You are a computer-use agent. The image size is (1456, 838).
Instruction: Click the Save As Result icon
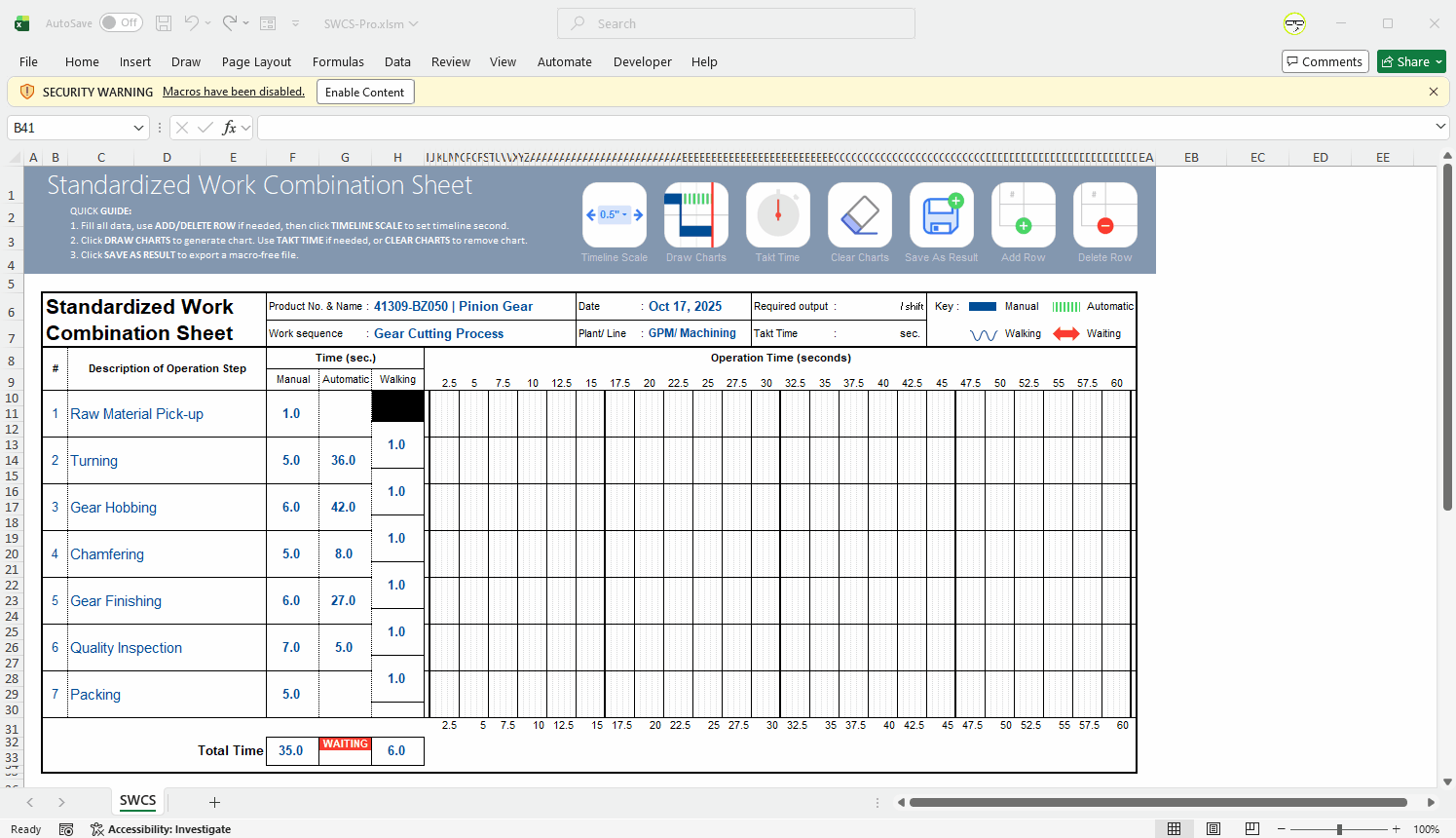942,215
